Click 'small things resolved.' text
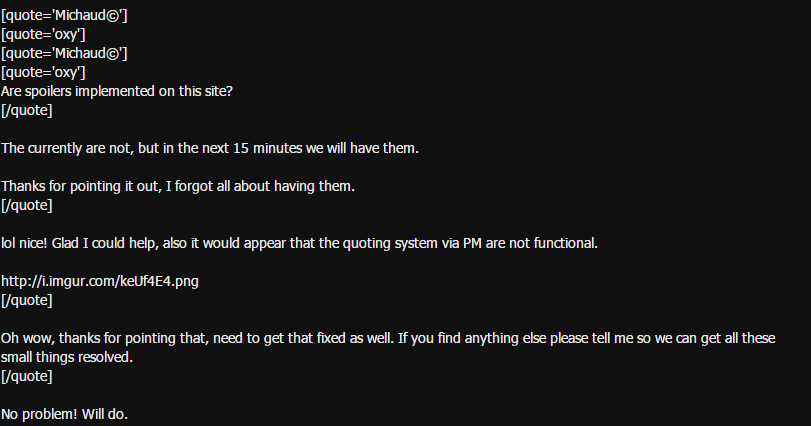 pyautogui.click(x=67, y=357)
